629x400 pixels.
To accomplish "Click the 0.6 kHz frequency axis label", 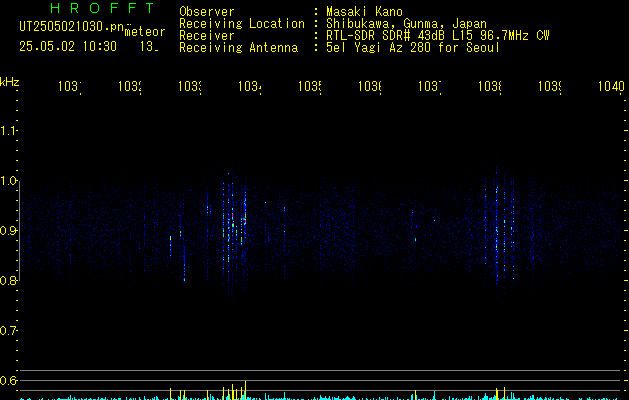I will (9, 380).
